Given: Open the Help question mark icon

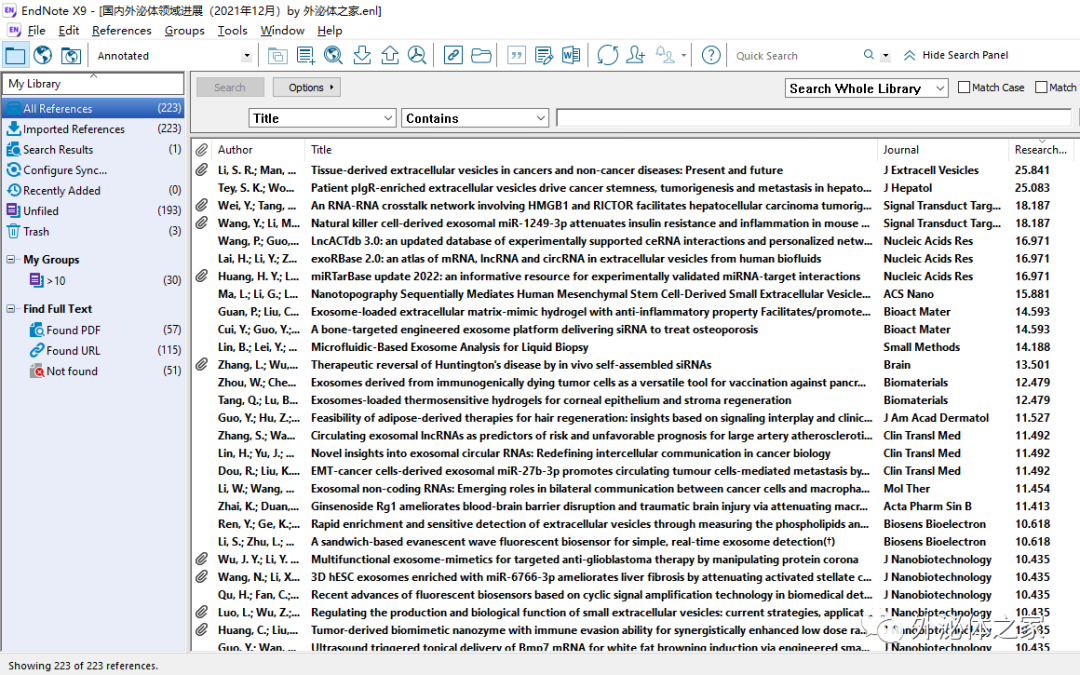Looking at the screenshot, I should pos(711,55).
